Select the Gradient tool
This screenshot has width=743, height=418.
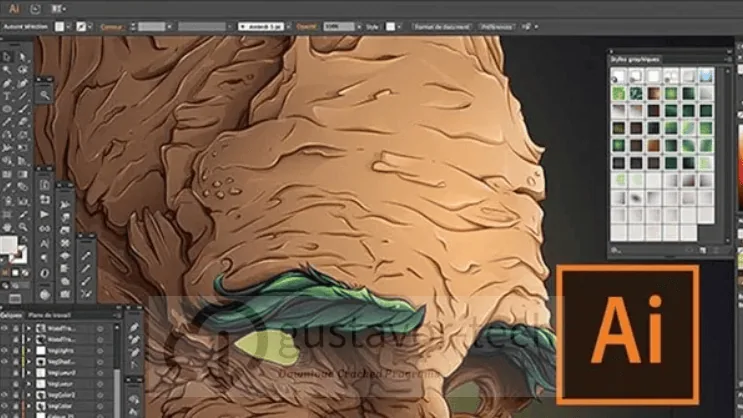click(22, 174)
